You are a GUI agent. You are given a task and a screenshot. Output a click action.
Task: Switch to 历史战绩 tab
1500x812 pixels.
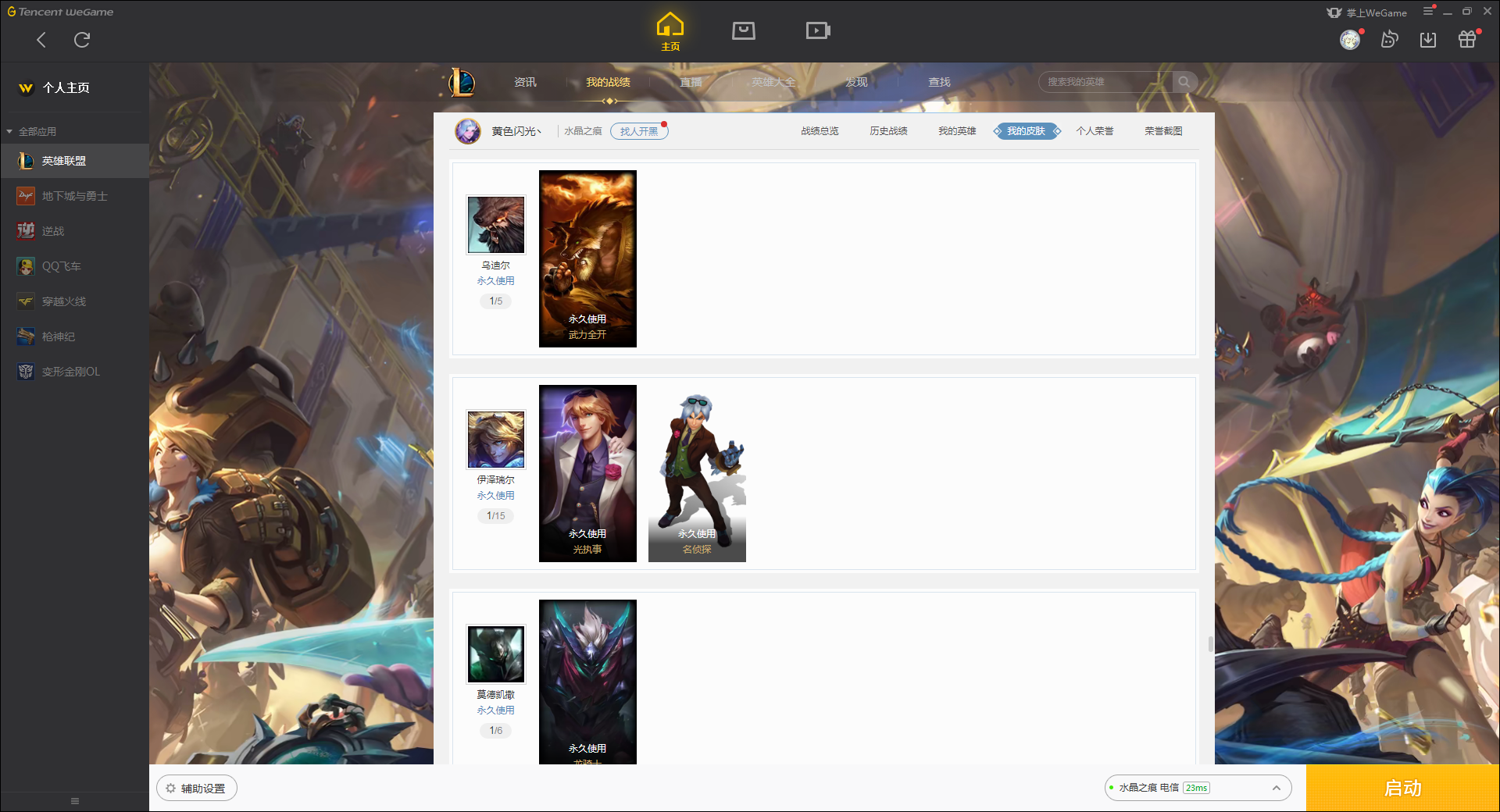coord(888,131)
